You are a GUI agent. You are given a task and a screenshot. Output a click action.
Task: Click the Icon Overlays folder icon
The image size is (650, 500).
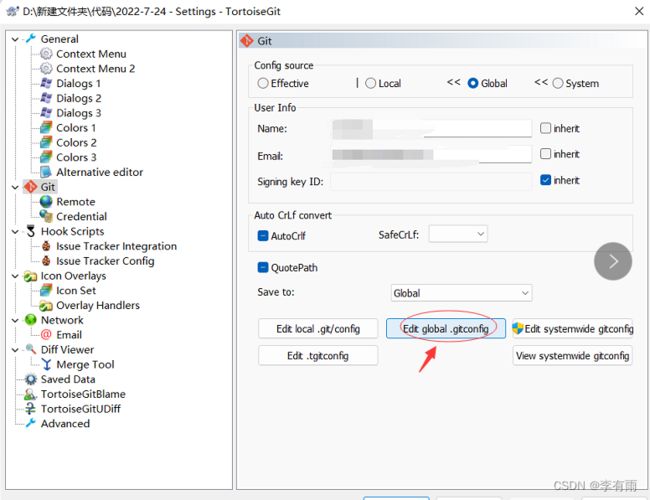point(31,276)
